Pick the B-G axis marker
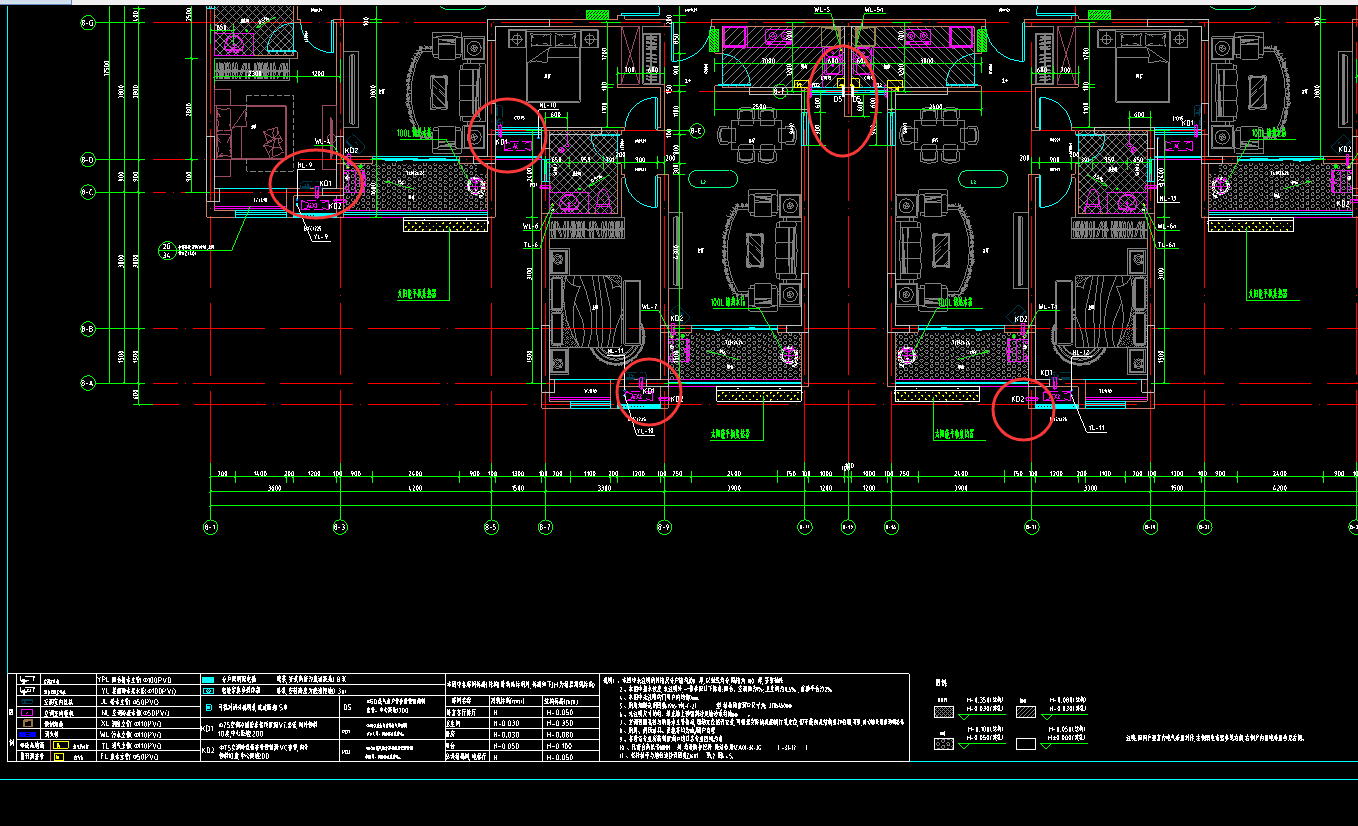This screenshot has width=1358, height=826. point(88,23)
